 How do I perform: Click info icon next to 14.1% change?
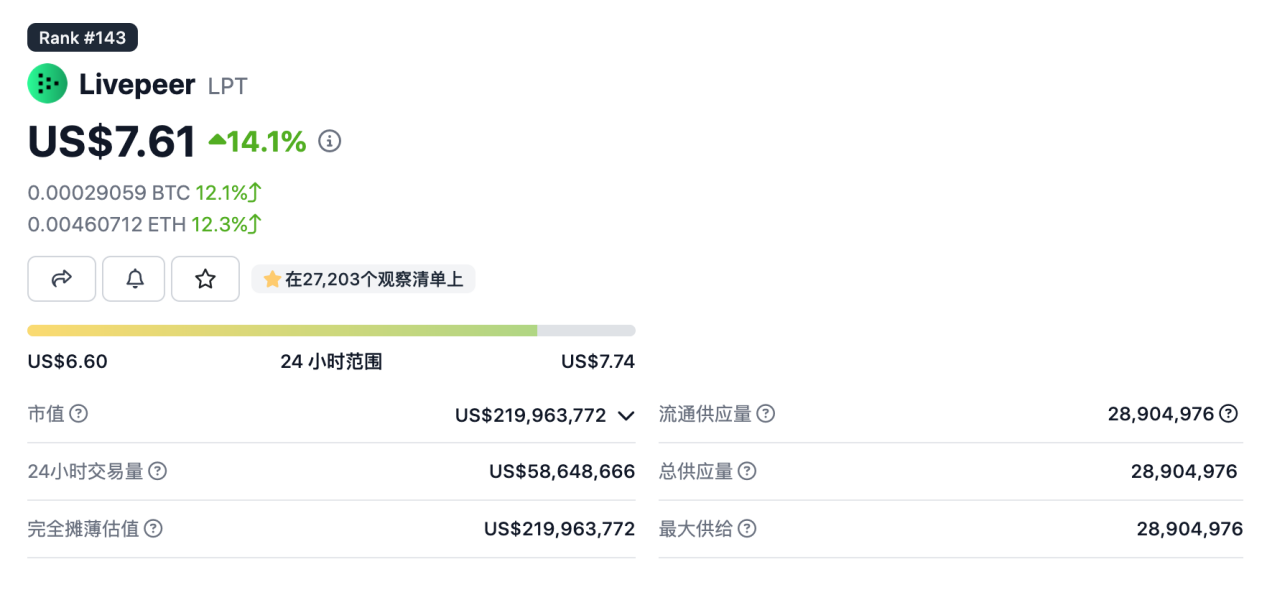point(330,141)
